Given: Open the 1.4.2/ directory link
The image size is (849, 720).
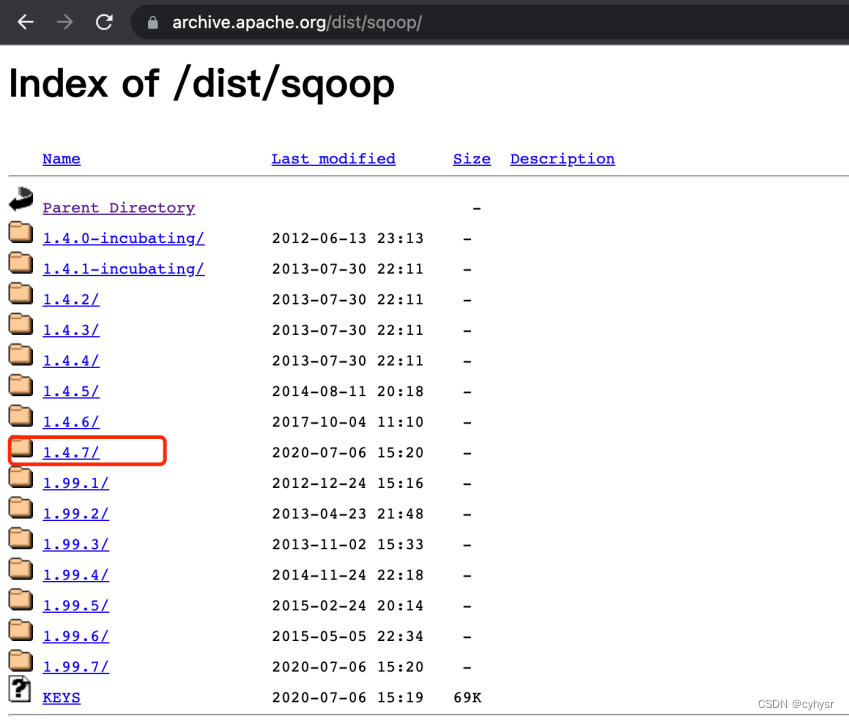Looking at the screenshot, I should pos(71,299).
